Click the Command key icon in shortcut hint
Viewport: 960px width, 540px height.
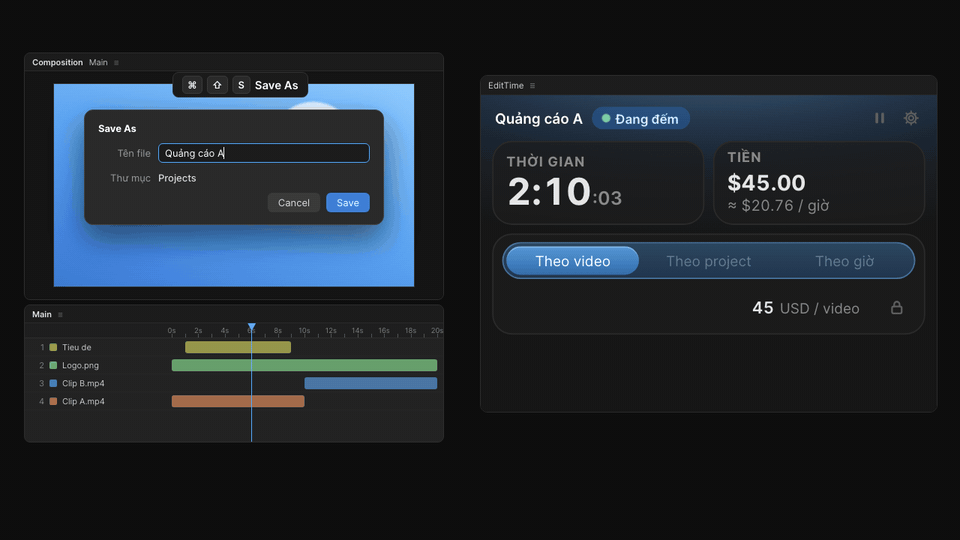pyautogui.click(x=192, y=85)
